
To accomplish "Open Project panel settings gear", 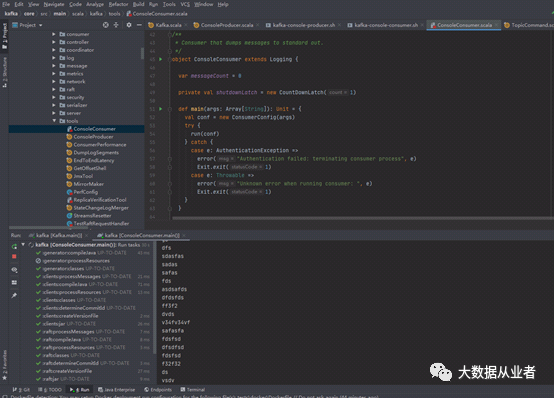I will (x=129, y=25).
